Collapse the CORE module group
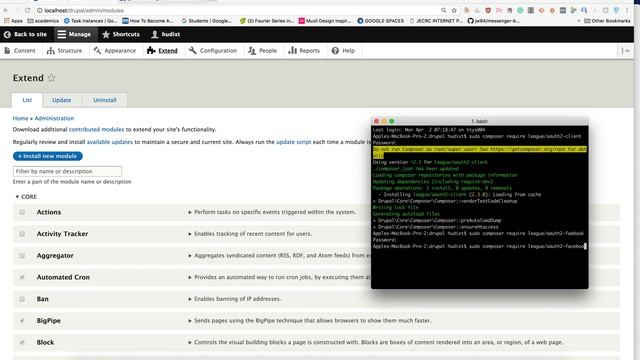This screenshot has height=360, width=640. (x=26, y=197)
